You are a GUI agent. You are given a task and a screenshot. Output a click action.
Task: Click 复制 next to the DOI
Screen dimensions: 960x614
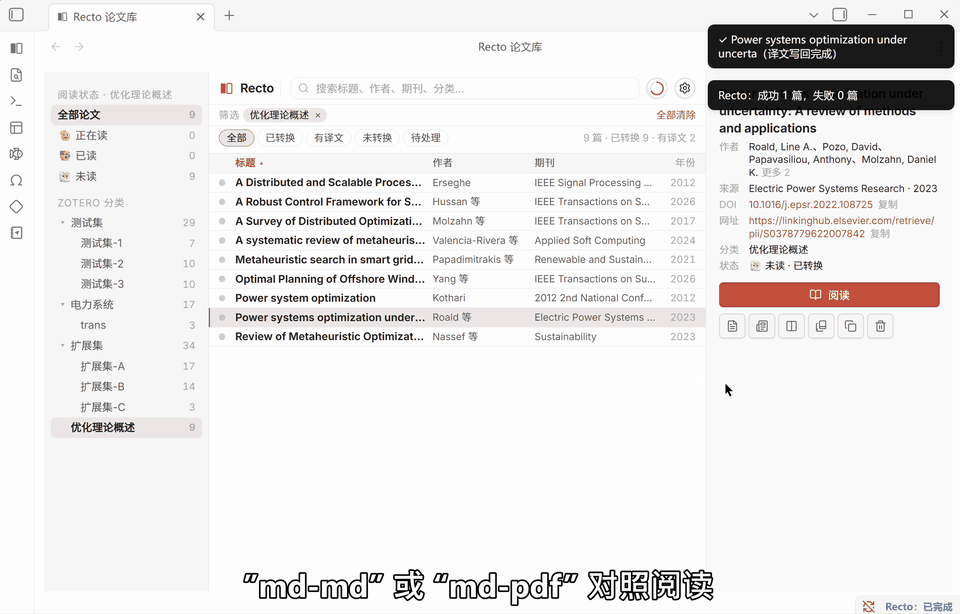point(888,204)
